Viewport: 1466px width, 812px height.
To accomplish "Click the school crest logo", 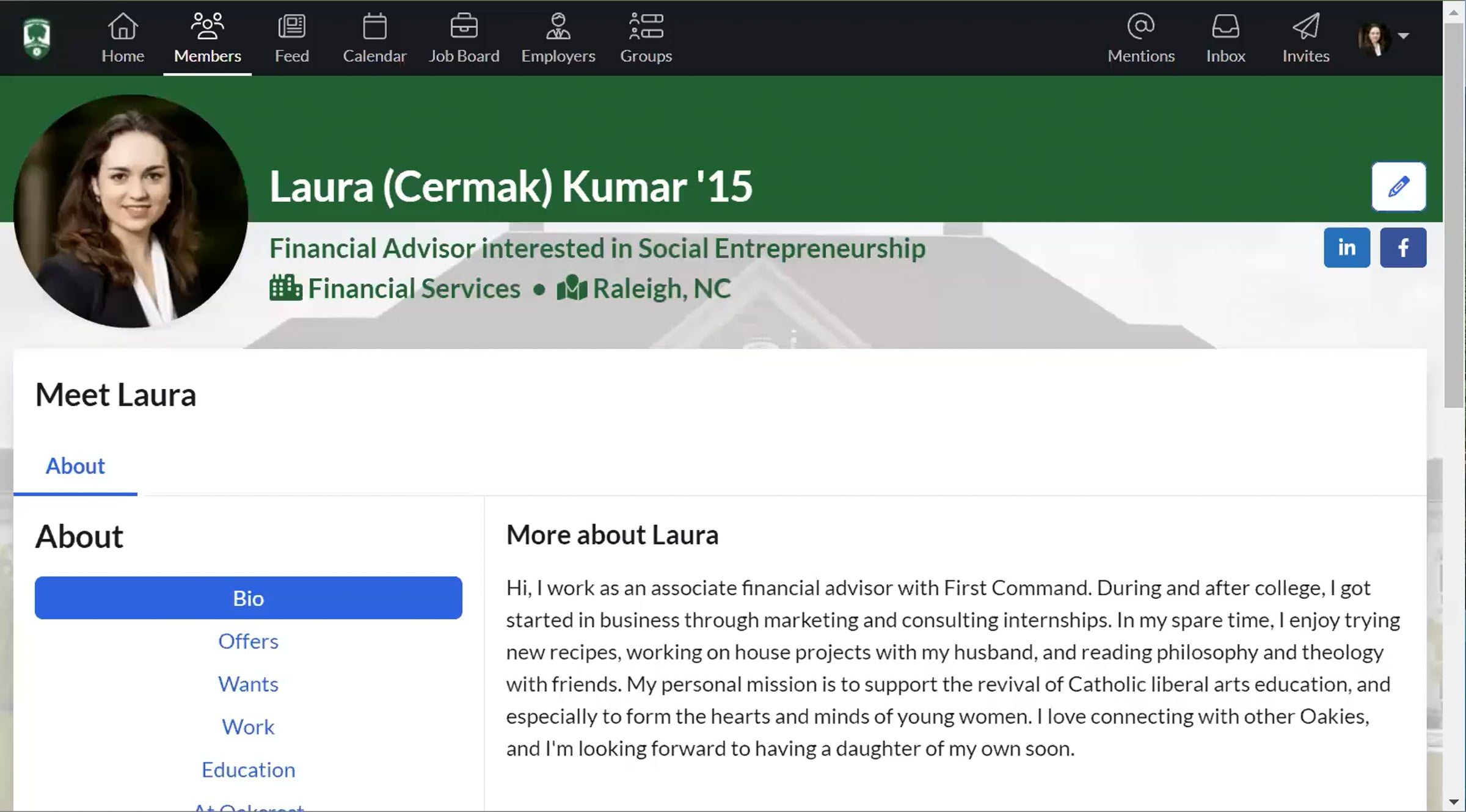I will click(x=37, y=38).
